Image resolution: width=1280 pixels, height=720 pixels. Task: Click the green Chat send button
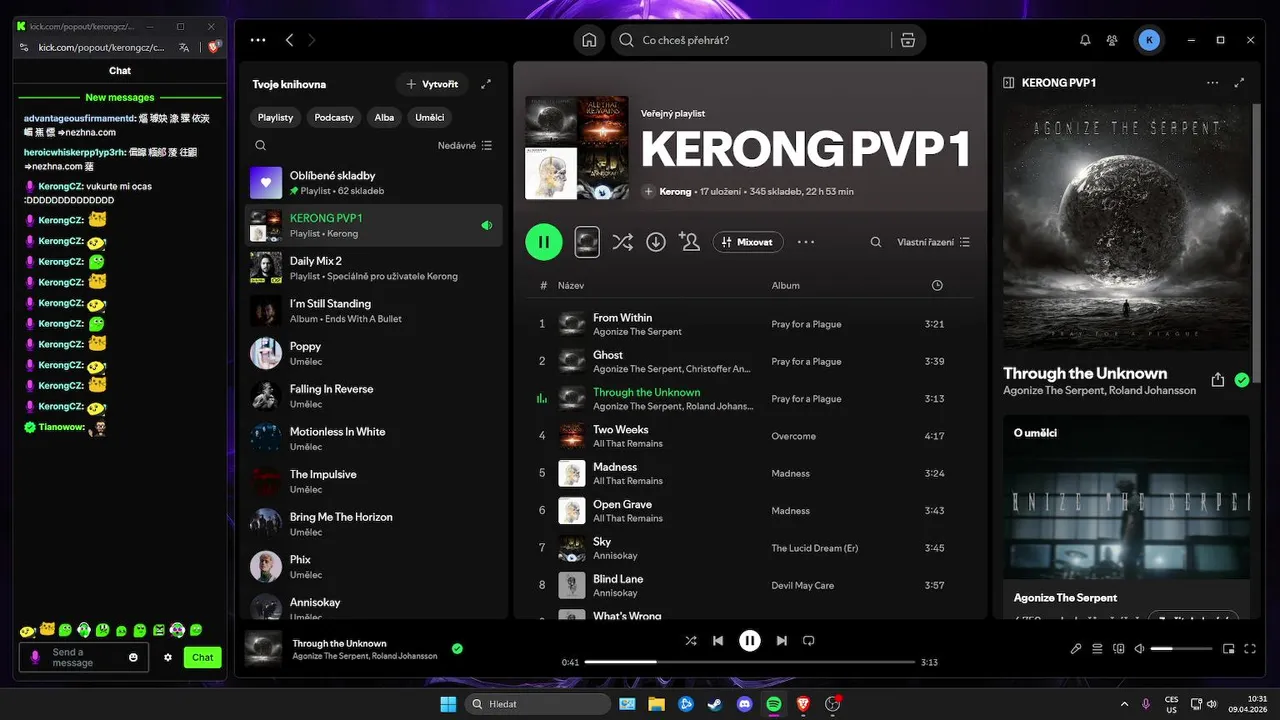pyautogui.click(x=203, y=657)
